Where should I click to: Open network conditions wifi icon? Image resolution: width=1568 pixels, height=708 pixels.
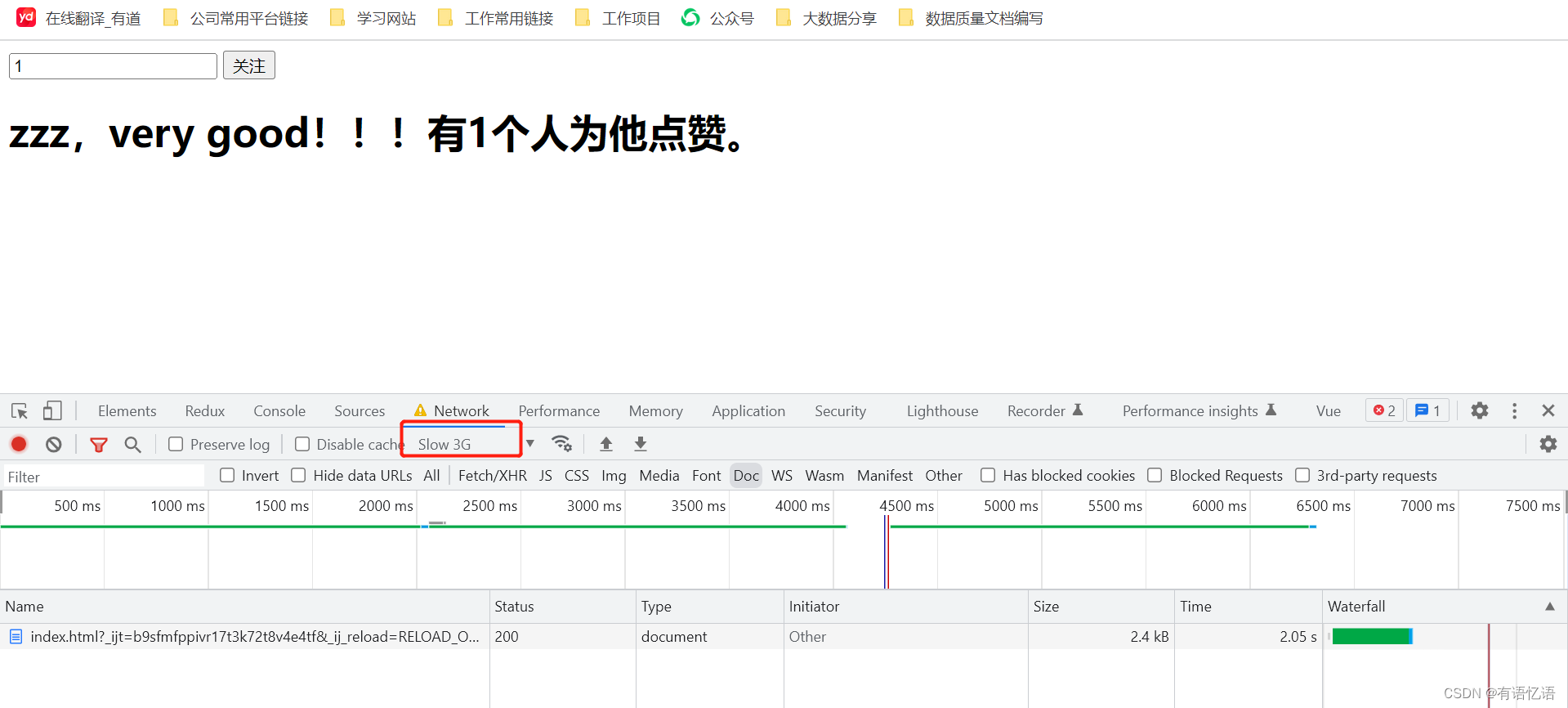tap(561, 443)
